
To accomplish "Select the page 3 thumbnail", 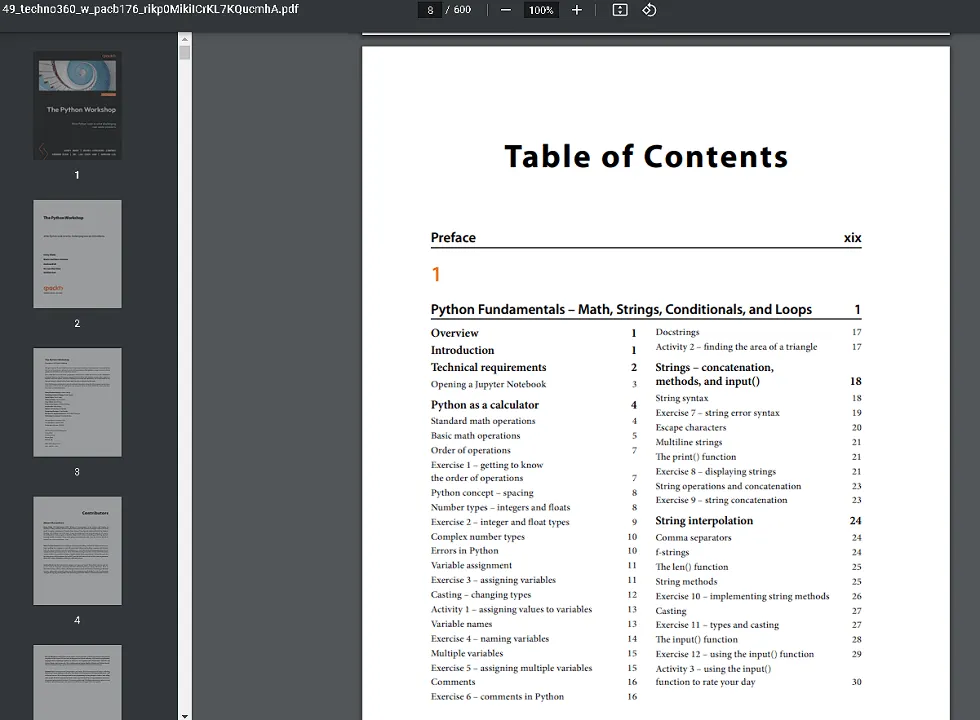I will (x=77, y=402).
